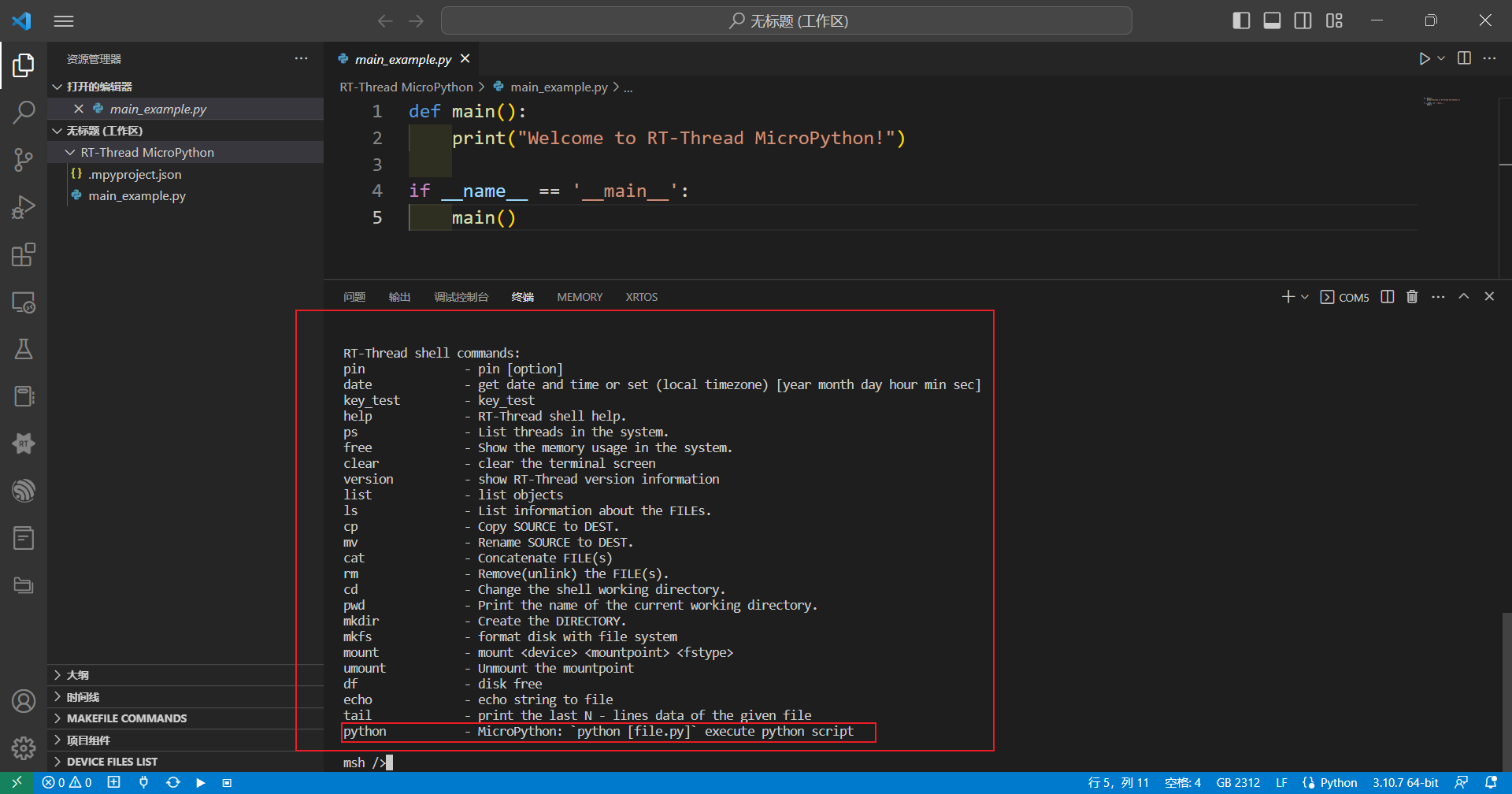1512x794 pixels.
Task: Switch to the 调试控制台 panel tab
Action: coord(461,297)
